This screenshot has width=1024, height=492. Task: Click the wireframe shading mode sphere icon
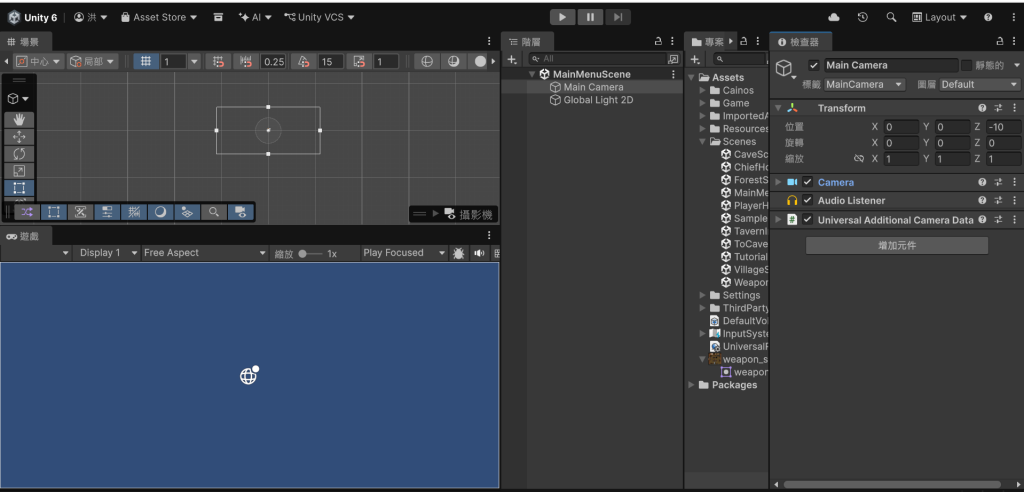click(x=426, y=61)
